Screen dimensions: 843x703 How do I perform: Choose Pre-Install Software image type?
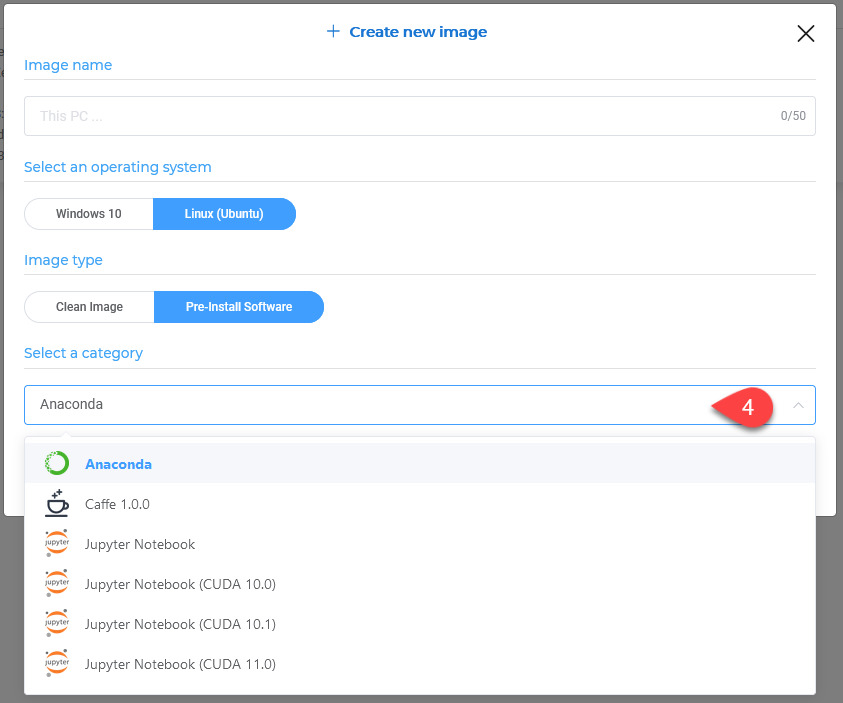point(239,307)
